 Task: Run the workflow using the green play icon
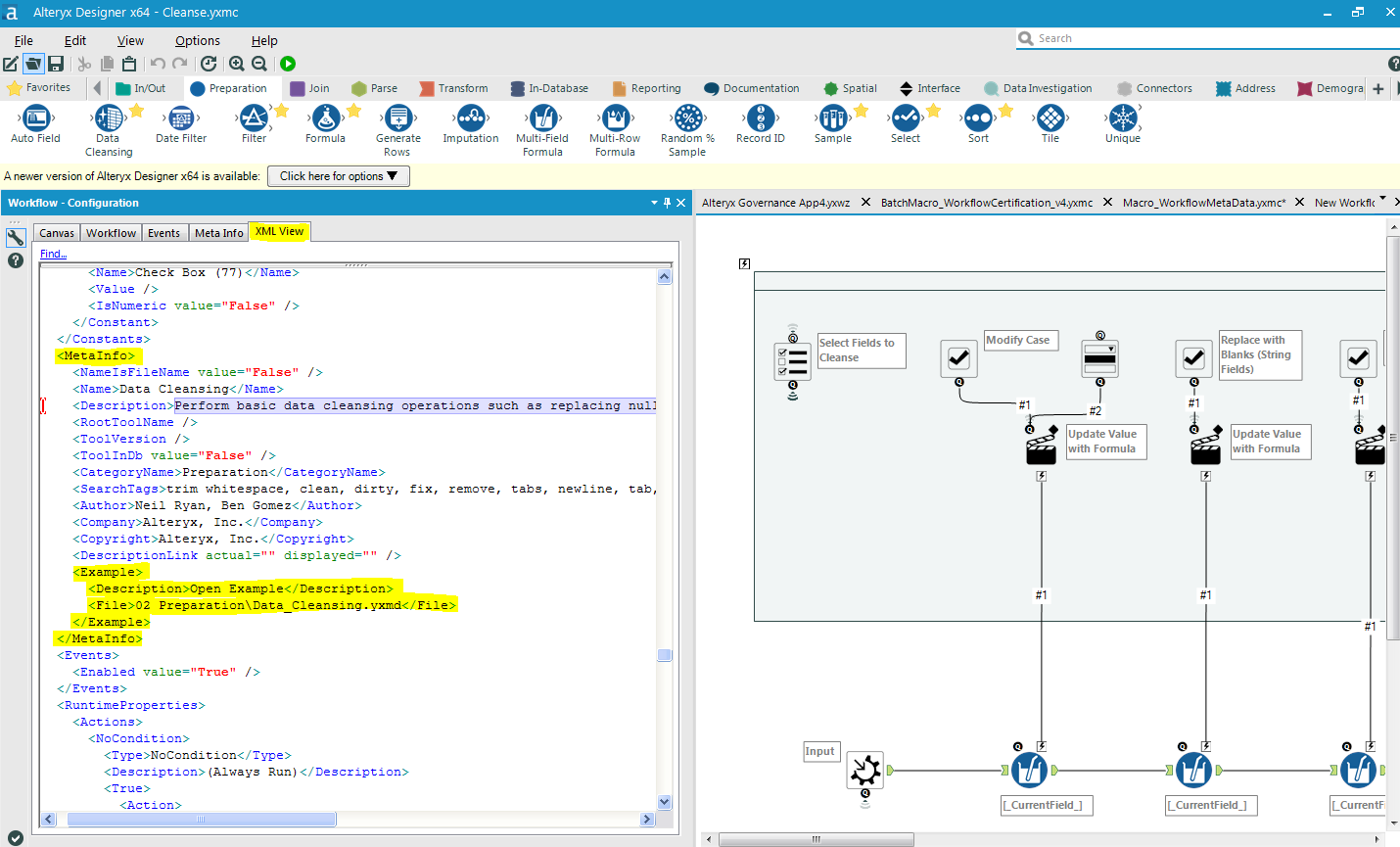(x=287, y=63)
